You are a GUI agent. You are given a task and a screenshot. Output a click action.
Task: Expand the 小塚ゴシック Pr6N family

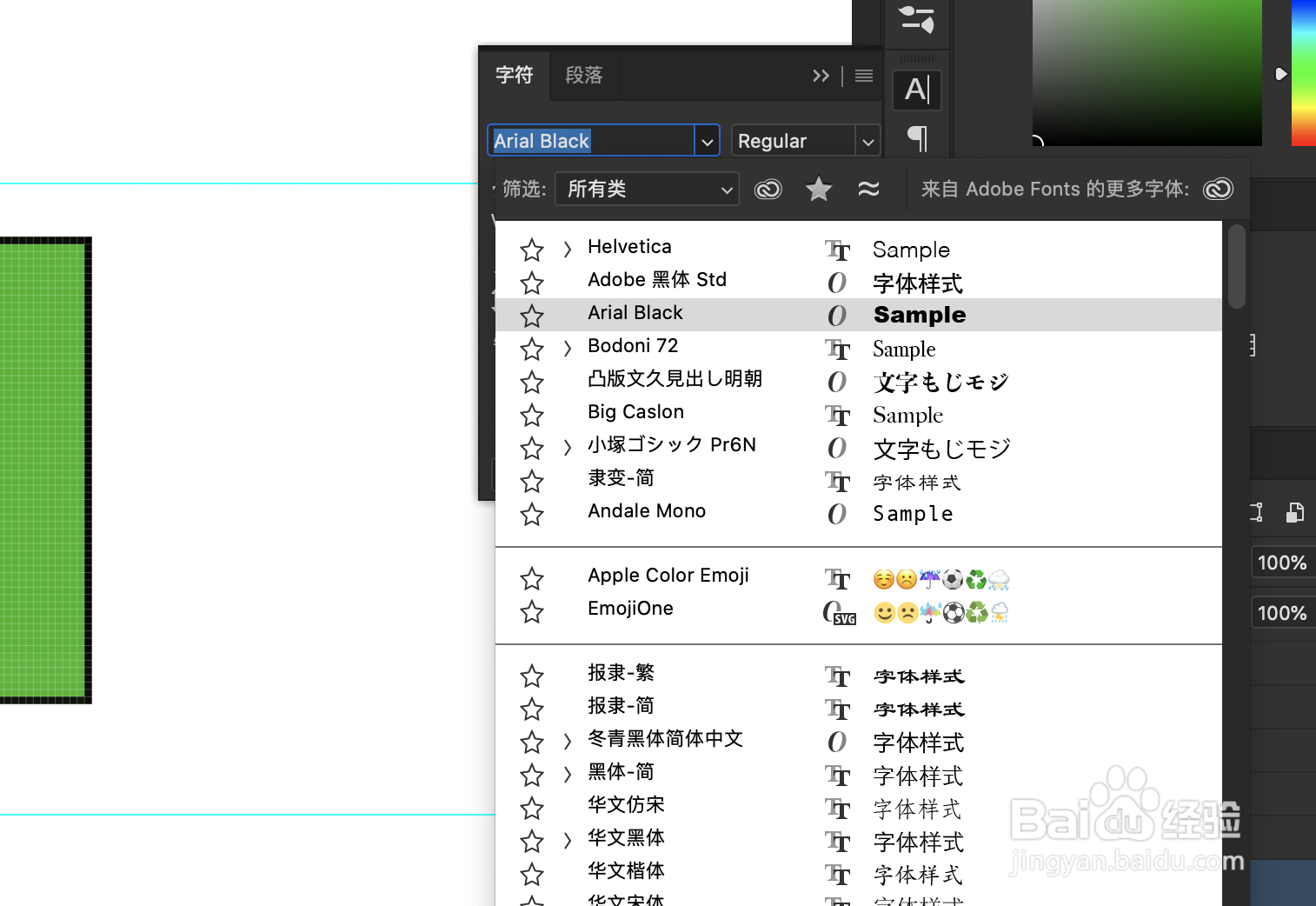[568, 448]
